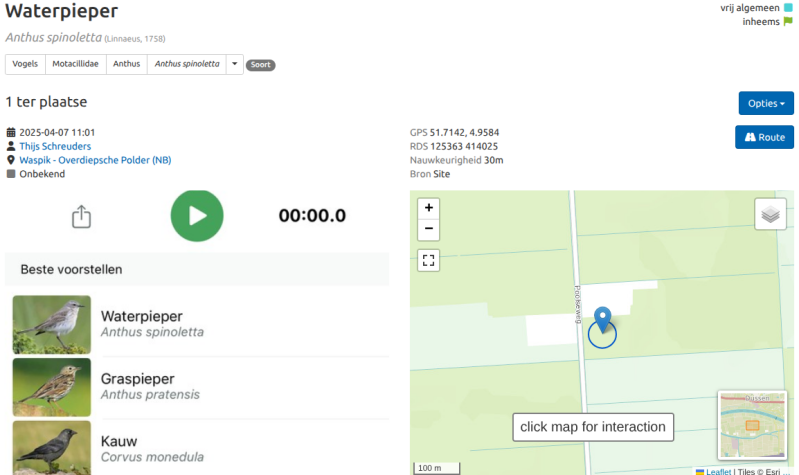Select the Graspieper suggestion name
The image size is (799, 475).
point(138,379)
